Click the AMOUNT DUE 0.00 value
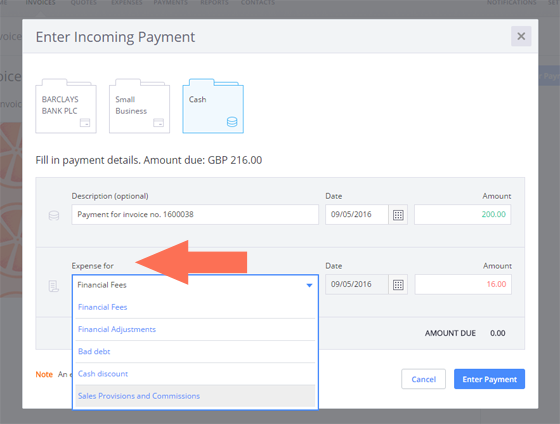Screen dimensions: 560x424 (498, 333)
